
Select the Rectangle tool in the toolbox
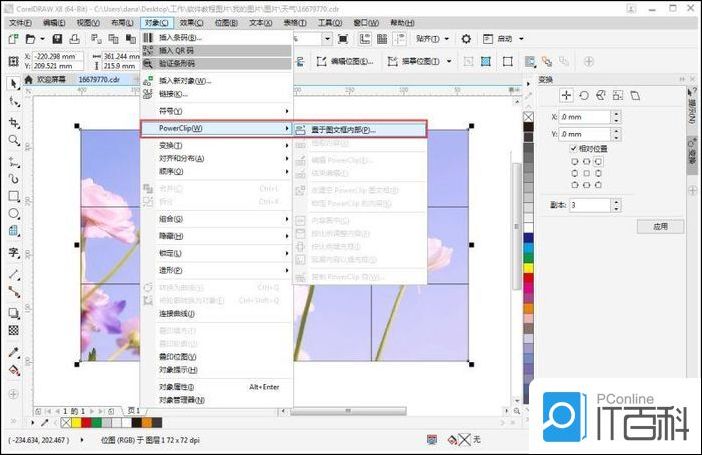tap(14, 196)
